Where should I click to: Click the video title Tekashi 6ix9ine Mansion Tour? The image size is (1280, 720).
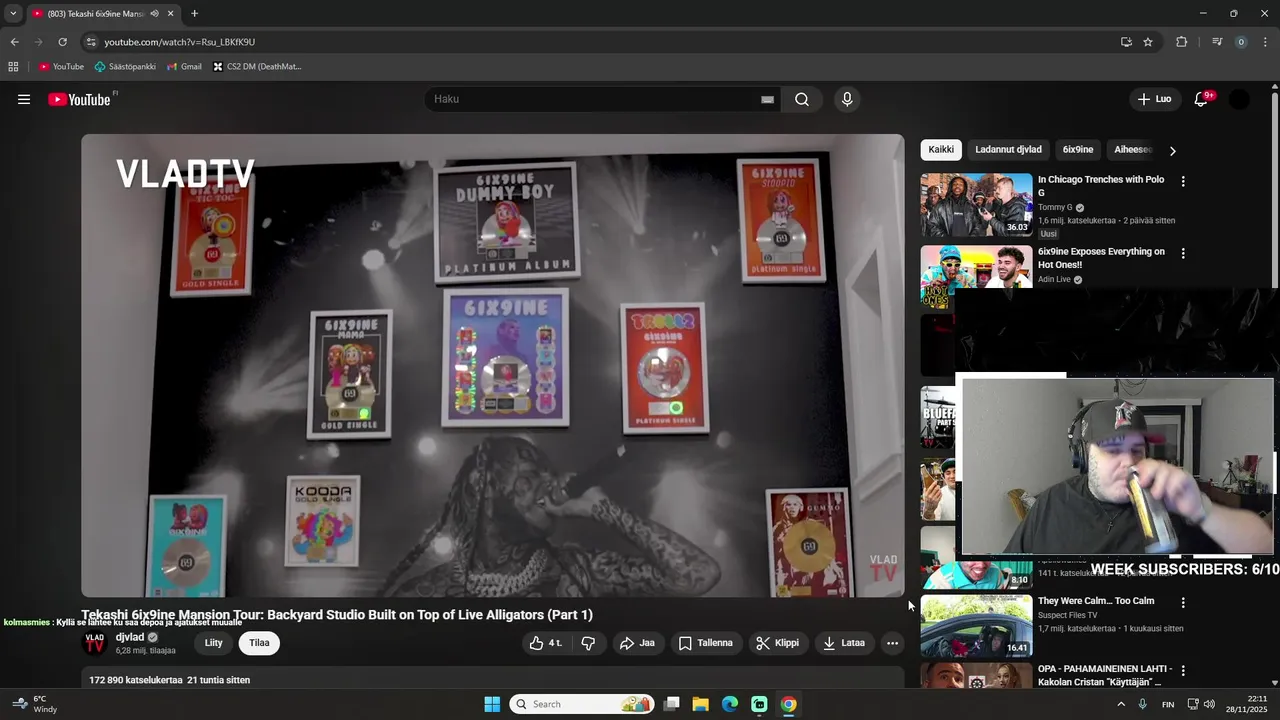pyautogui.click(x=337, y=615)
